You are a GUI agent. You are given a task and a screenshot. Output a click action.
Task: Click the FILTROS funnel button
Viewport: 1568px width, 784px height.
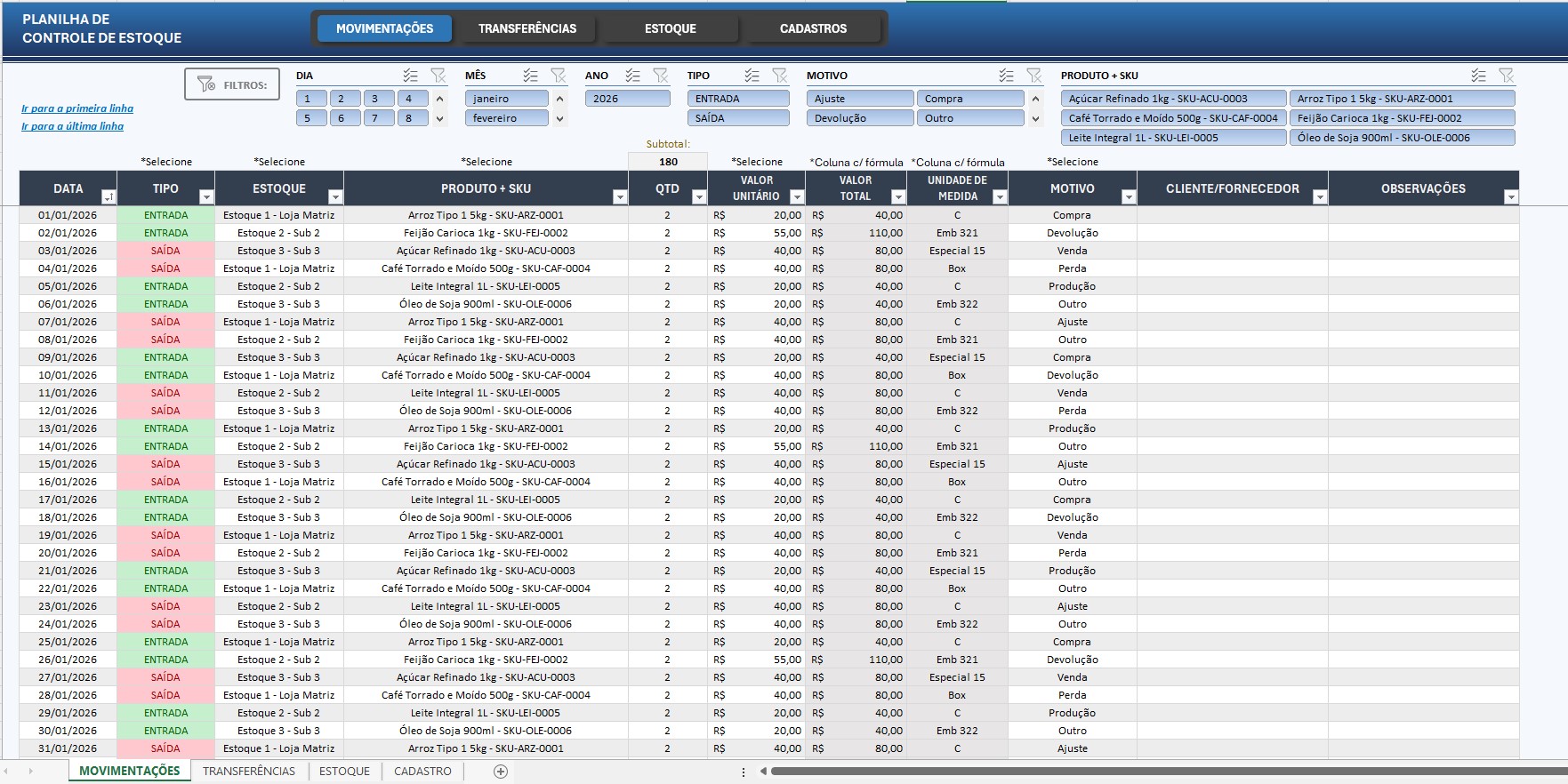coord(232,84)
